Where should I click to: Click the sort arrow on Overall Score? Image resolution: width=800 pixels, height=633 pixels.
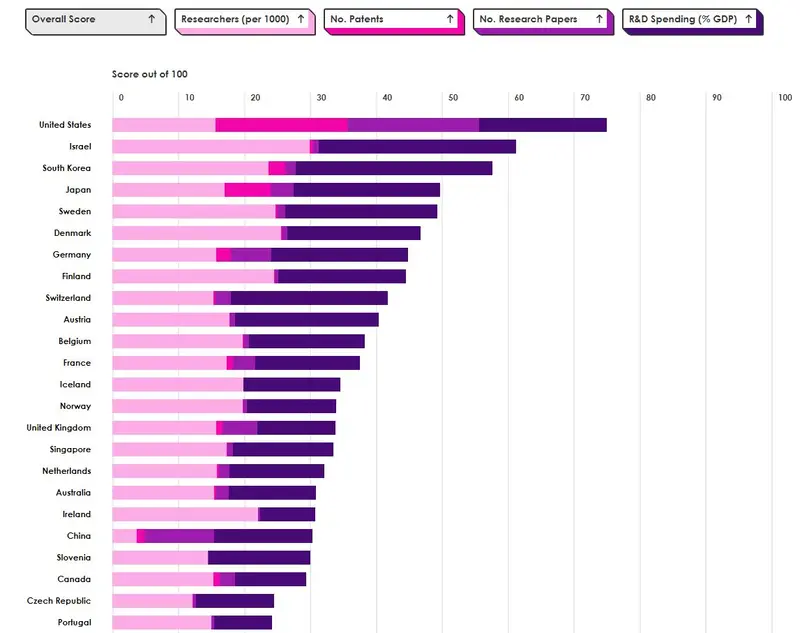152,19
